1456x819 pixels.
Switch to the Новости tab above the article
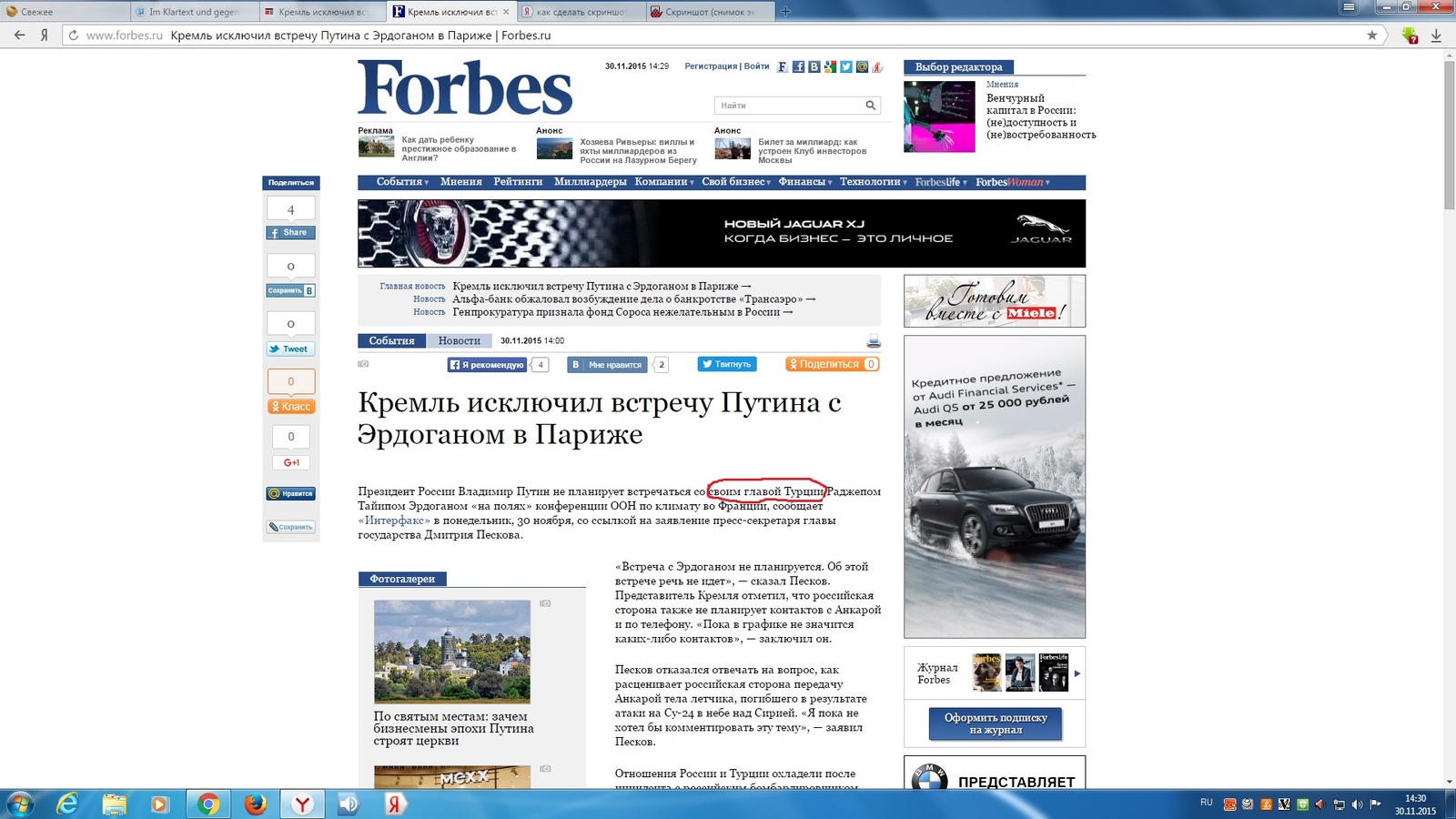point(459,340)
